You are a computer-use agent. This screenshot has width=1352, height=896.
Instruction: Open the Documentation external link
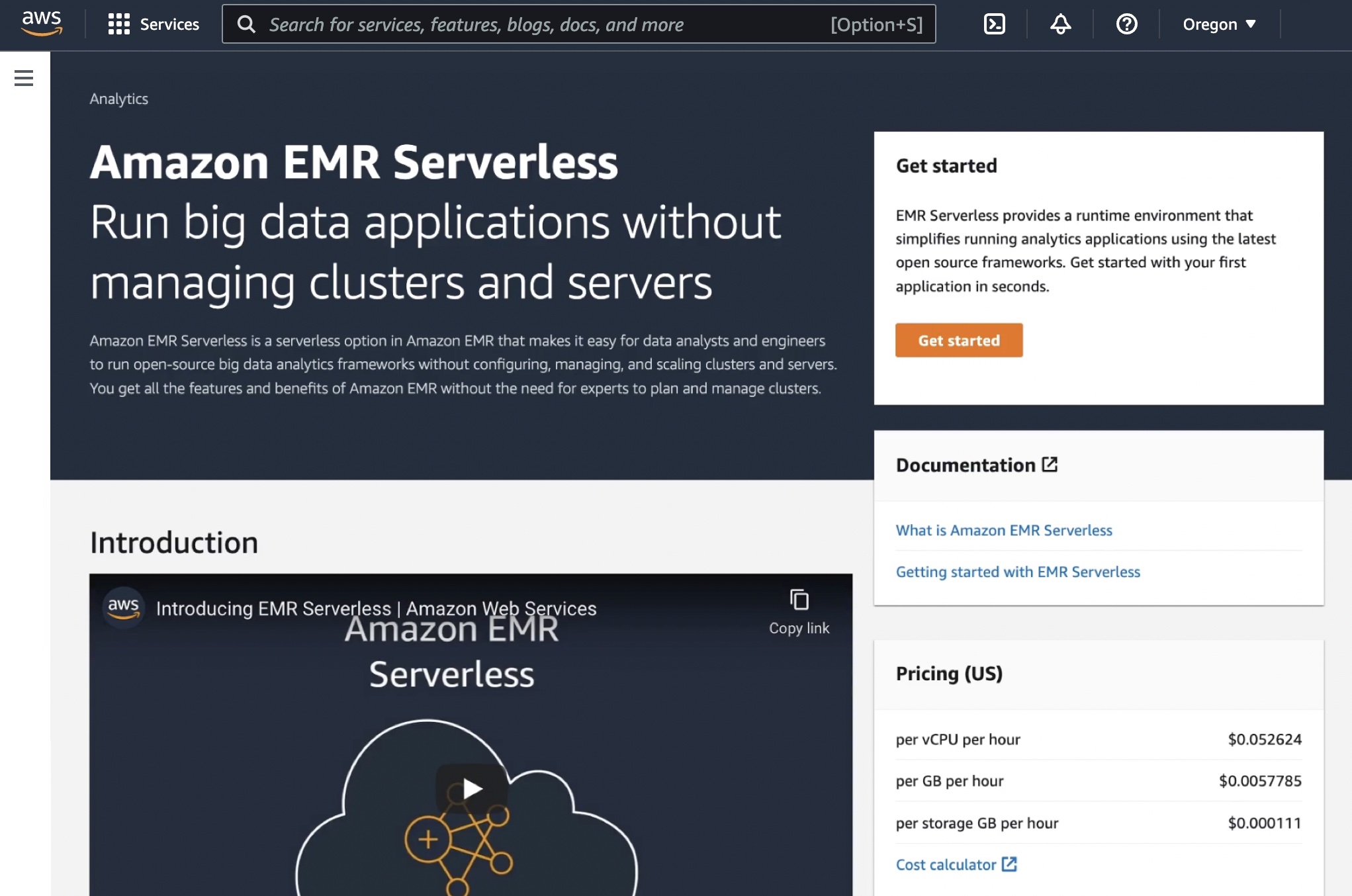(x=977, y=465)
